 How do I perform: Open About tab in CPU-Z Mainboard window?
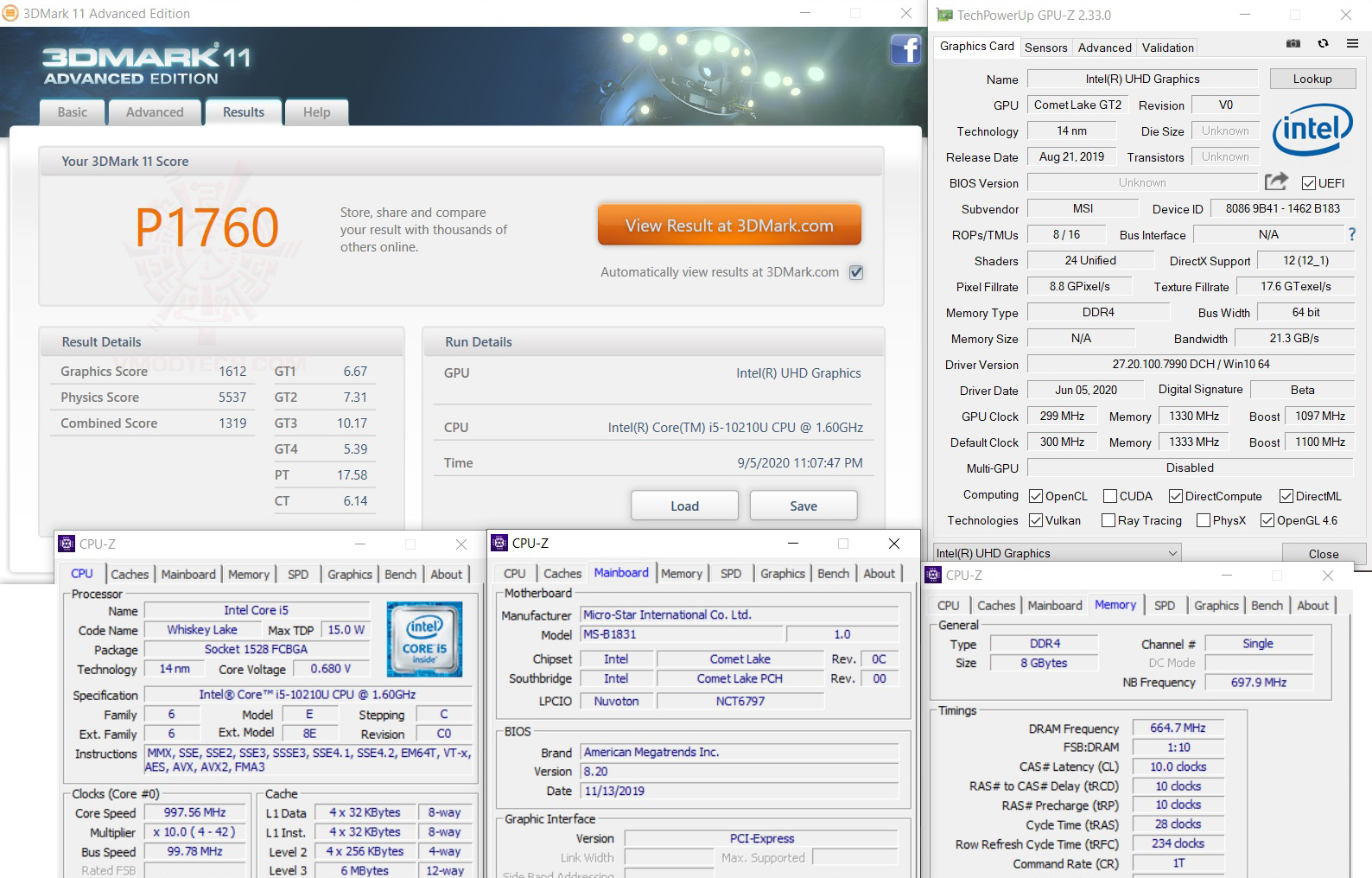(x=879, y=574)
